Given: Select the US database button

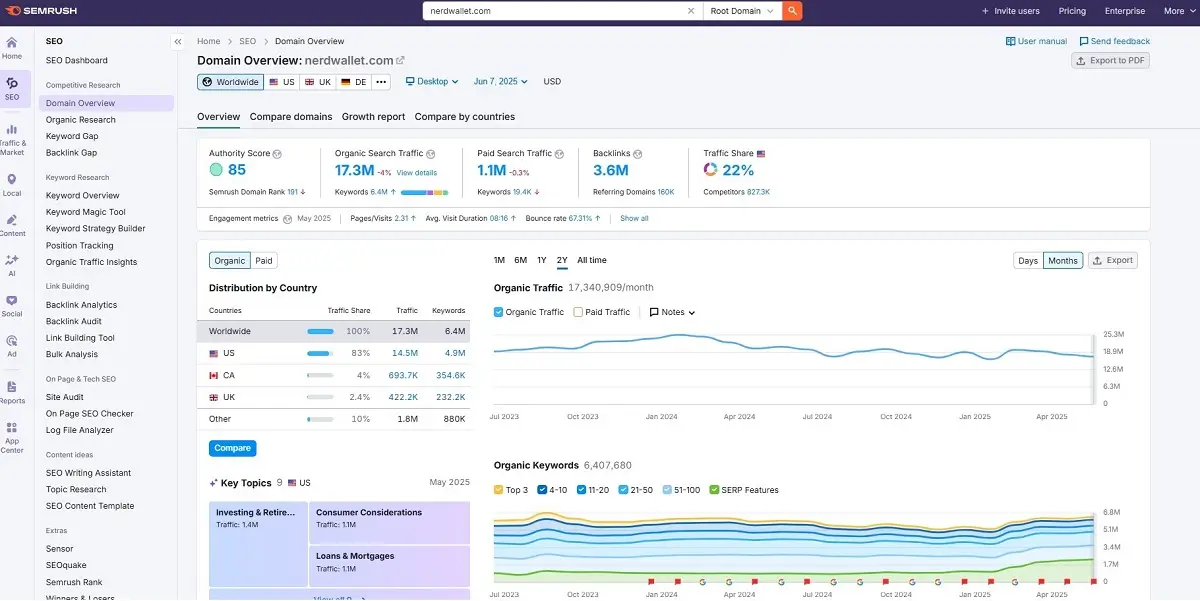Looking at the screenshot, I should (282, 82).
